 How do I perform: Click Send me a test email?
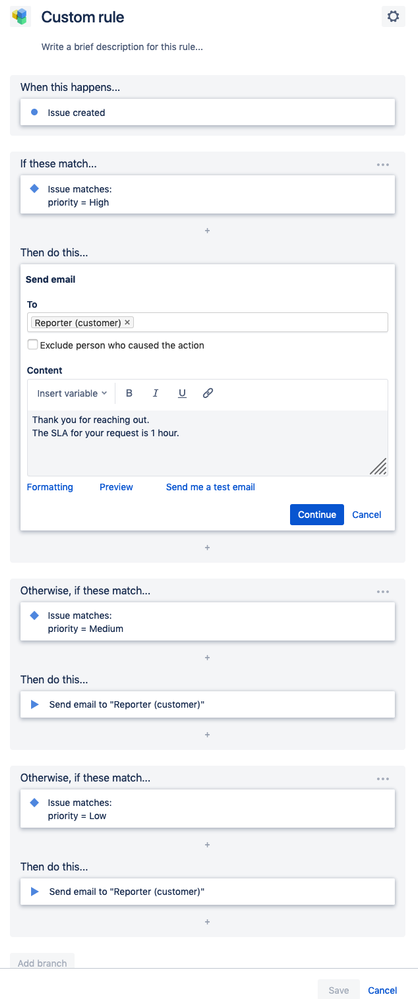[x=210, y=487]
